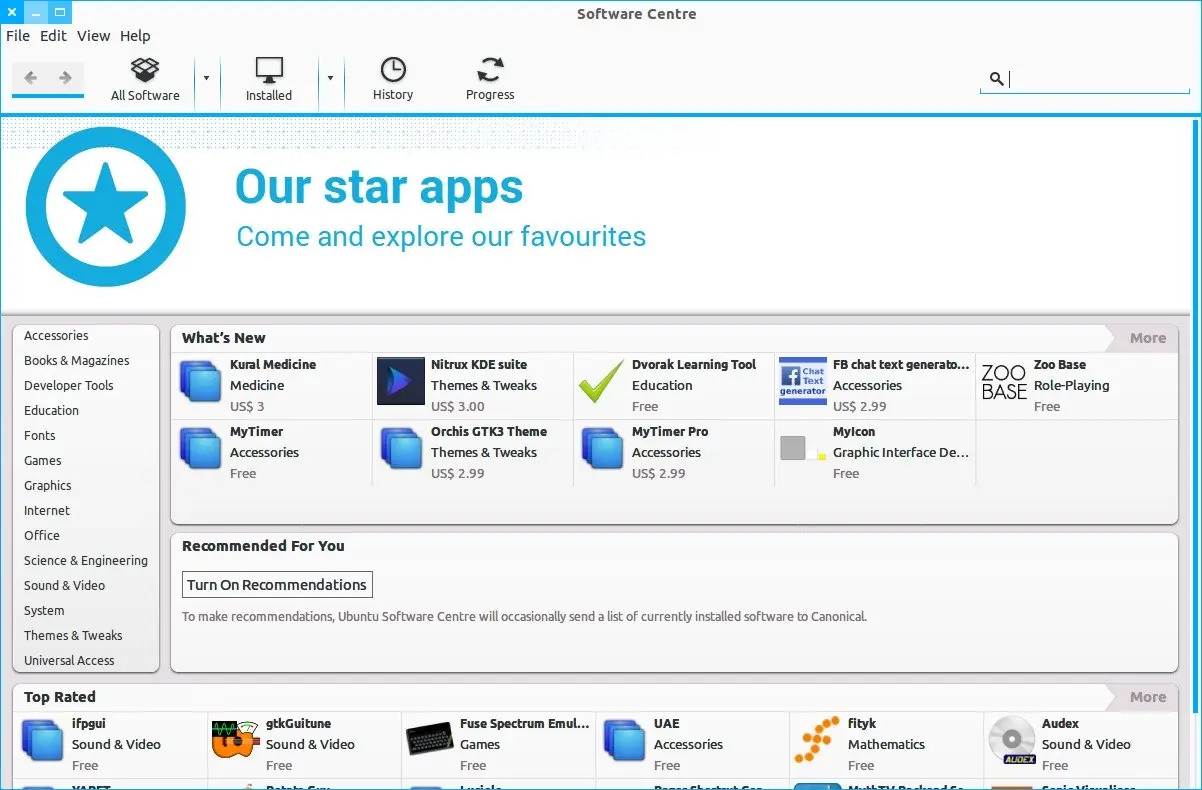Open the File menu
The image size is (1202, 790).
point(18,36)
